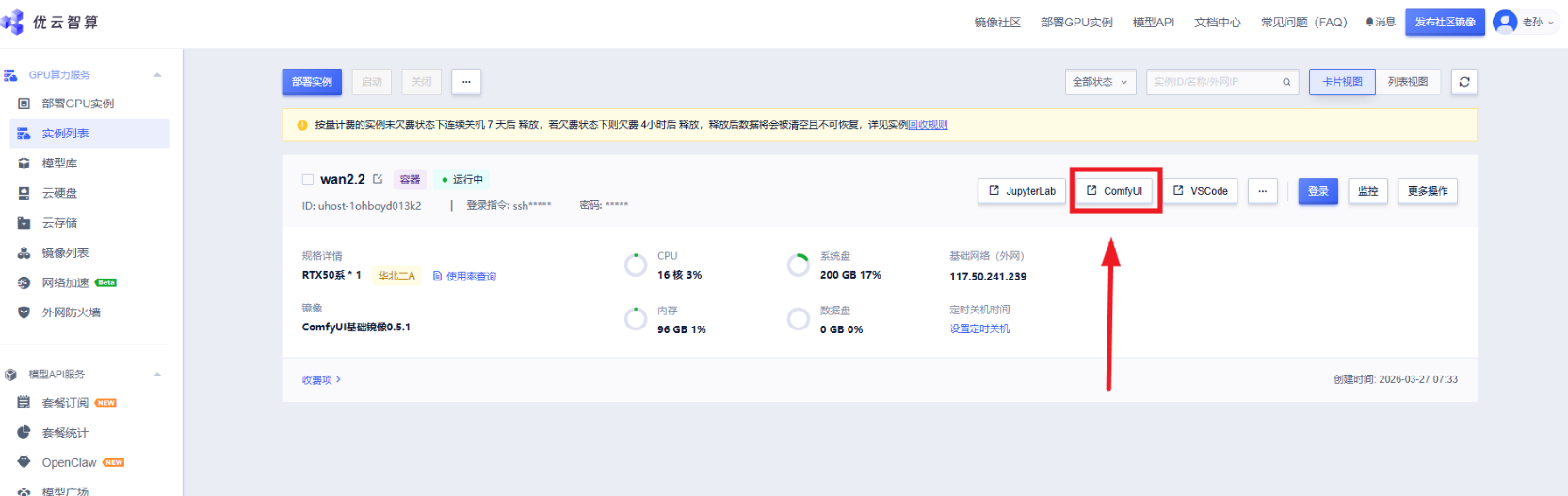Launch ComfyUI for the instance
Screen dimensions: 1568x496
point(1115,191)
